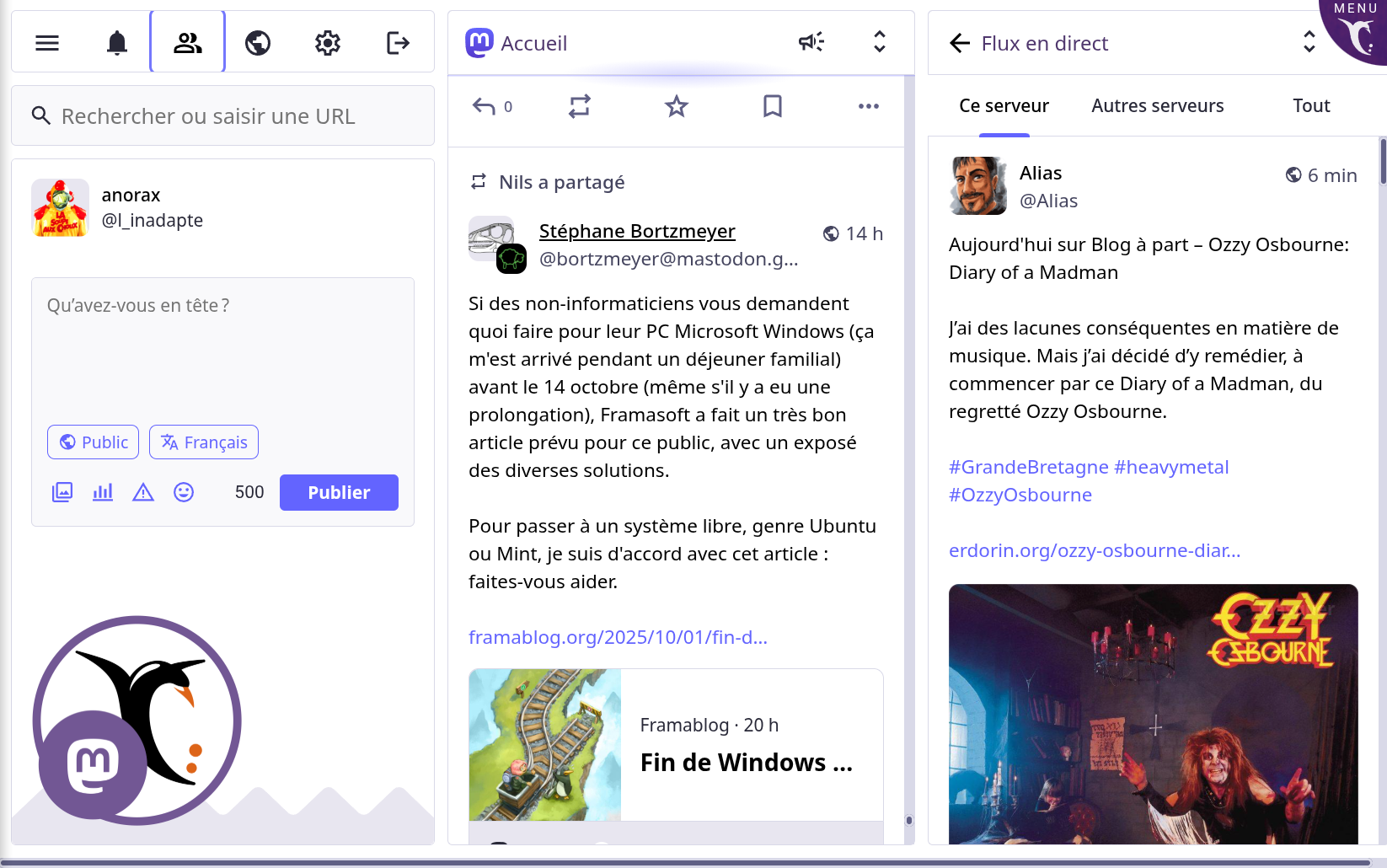
Task: Open the federated timeline globe icon
Action: pos(258,43)
